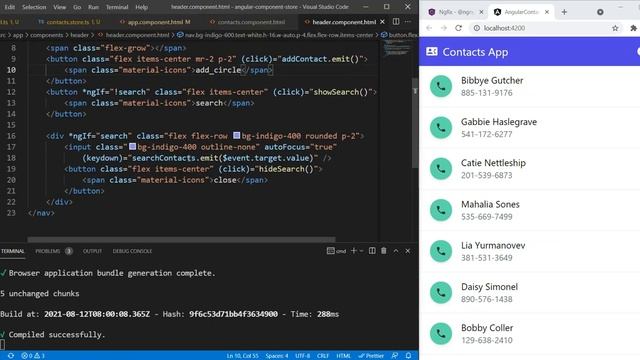Click the cmd terminal shell label
The height and width of the screenshot is (360, 640).
point(336,251)
